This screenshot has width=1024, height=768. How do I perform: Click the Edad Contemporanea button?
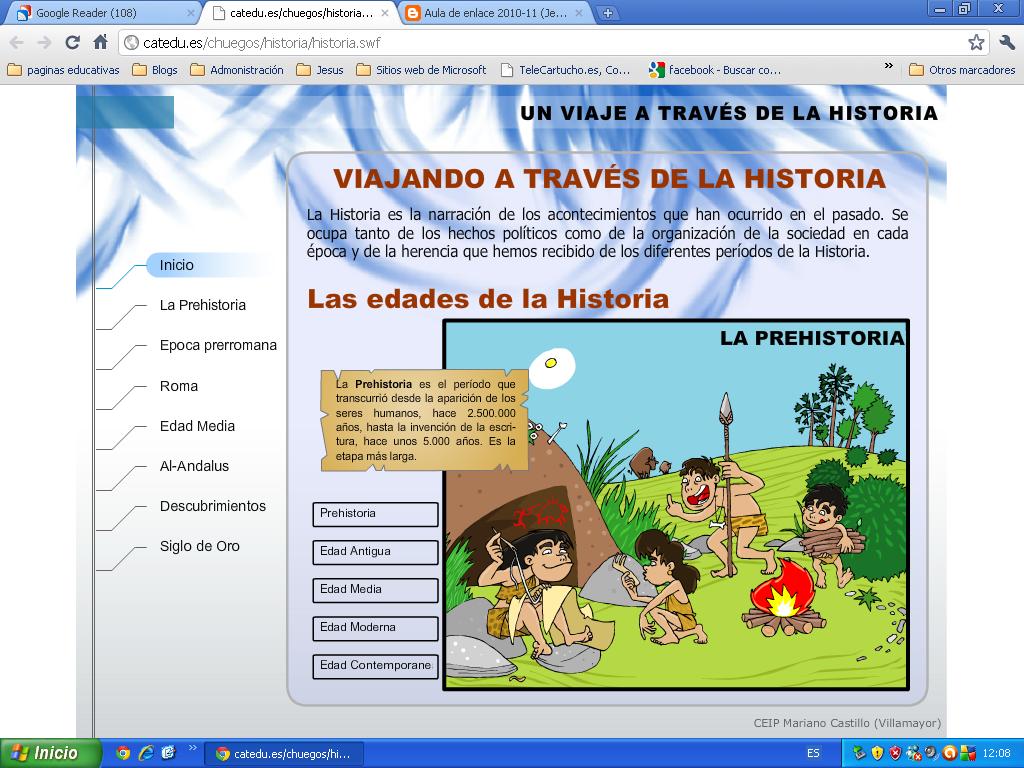(x=376, y=666)
